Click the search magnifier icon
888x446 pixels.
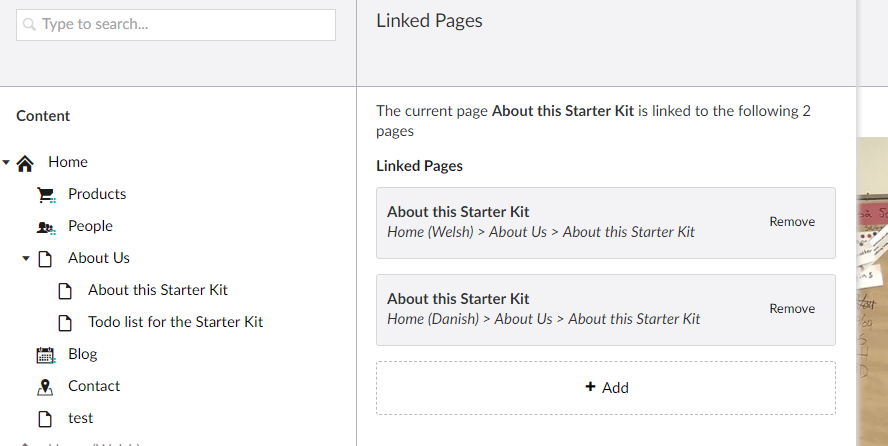pyautogui.click(x=29, y=25)
